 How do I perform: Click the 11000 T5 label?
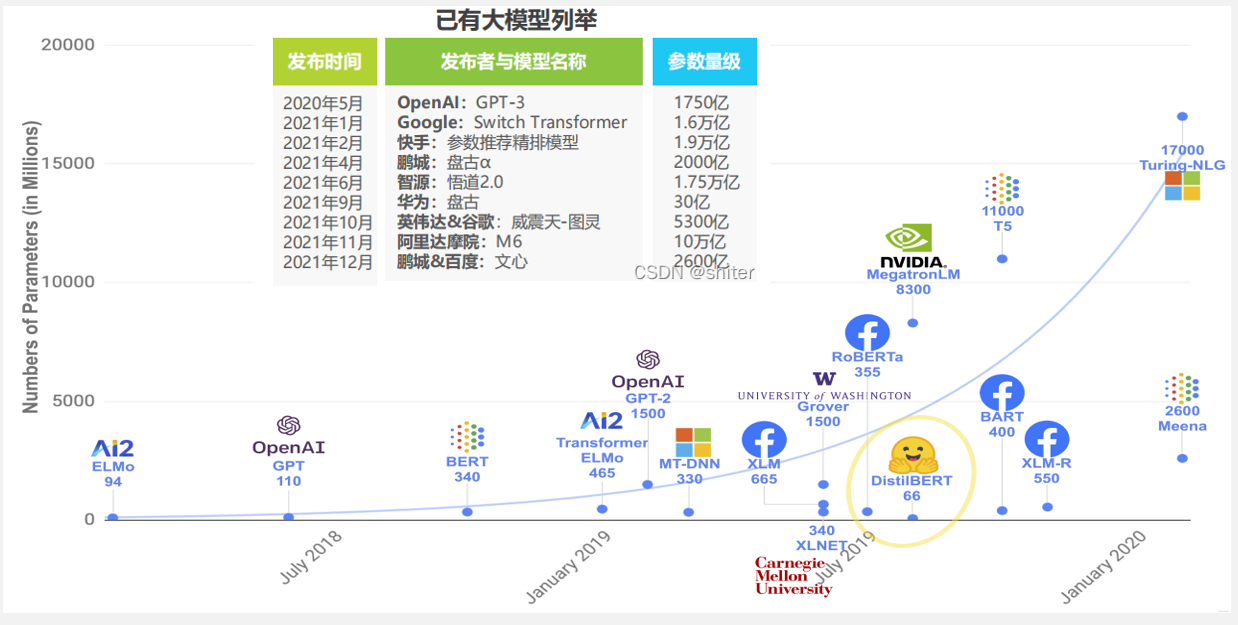pyautogui.click(x=1002, y=219)
